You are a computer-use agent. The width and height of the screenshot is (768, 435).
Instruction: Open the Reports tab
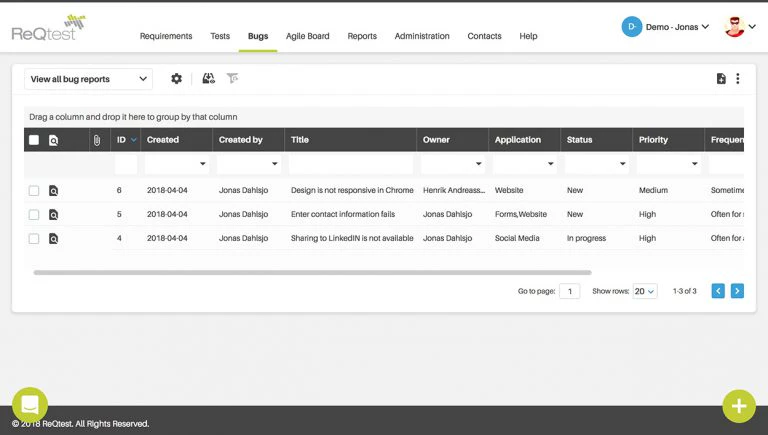point(362,36)
